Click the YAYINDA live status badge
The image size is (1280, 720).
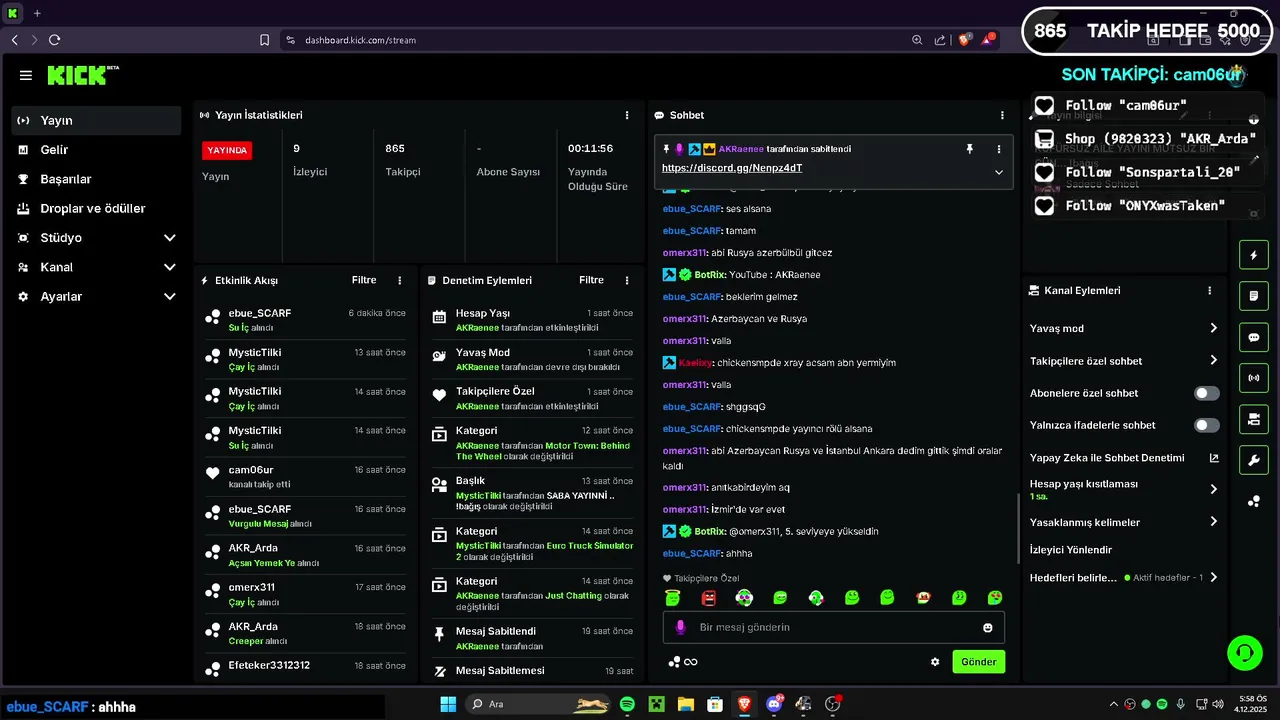(227, 150)
